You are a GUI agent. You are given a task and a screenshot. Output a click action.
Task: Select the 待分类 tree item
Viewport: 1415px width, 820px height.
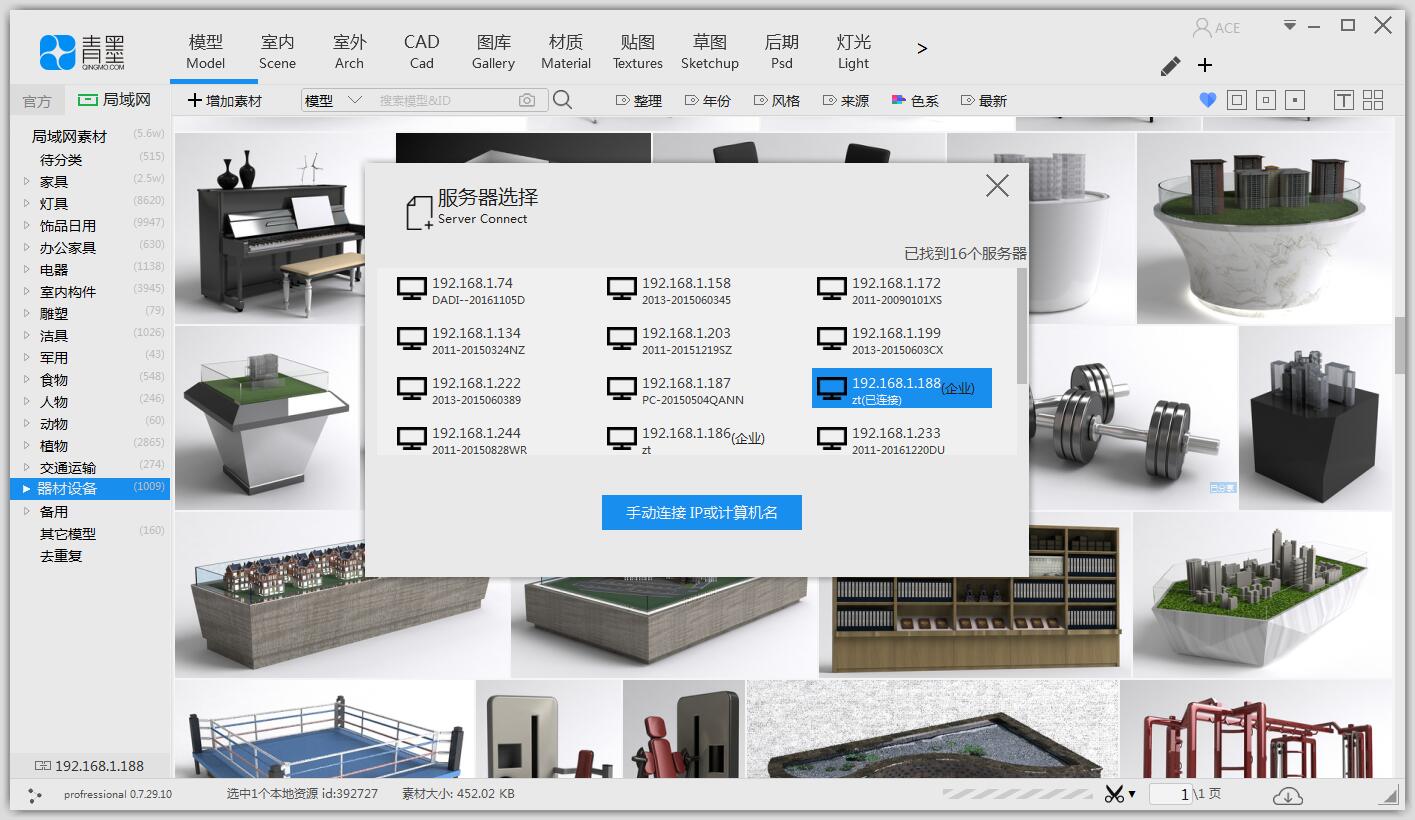click(61, 160)
